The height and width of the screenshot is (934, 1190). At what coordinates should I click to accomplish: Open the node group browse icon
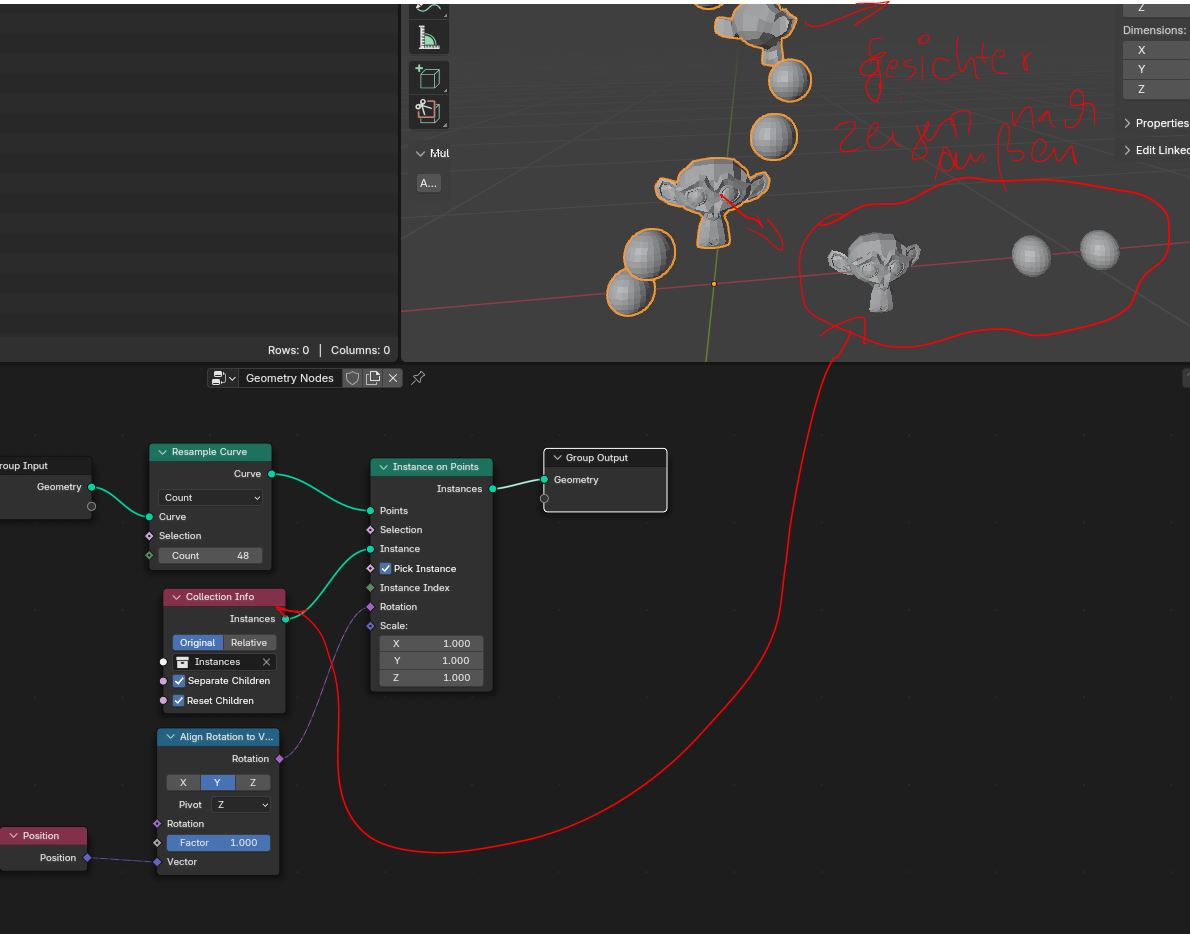pos(223,378)
